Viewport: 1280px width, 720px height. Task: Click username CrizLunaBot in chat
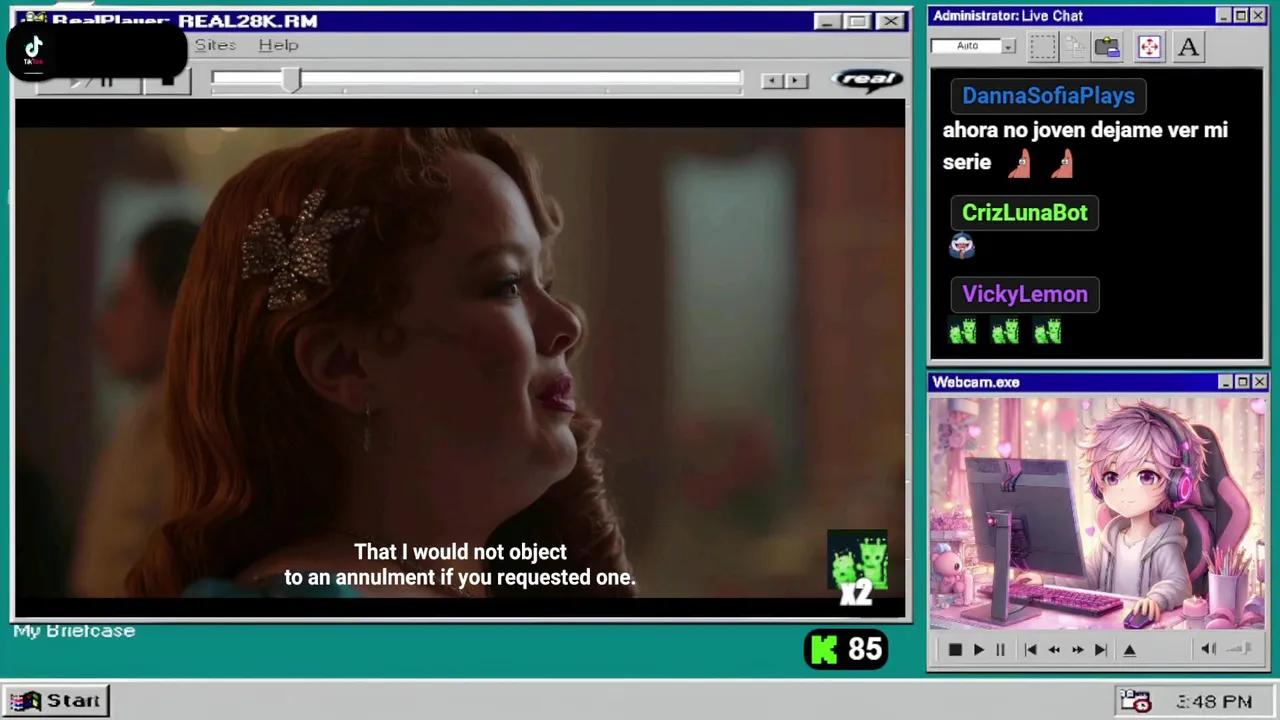[x=1024, y=213]
